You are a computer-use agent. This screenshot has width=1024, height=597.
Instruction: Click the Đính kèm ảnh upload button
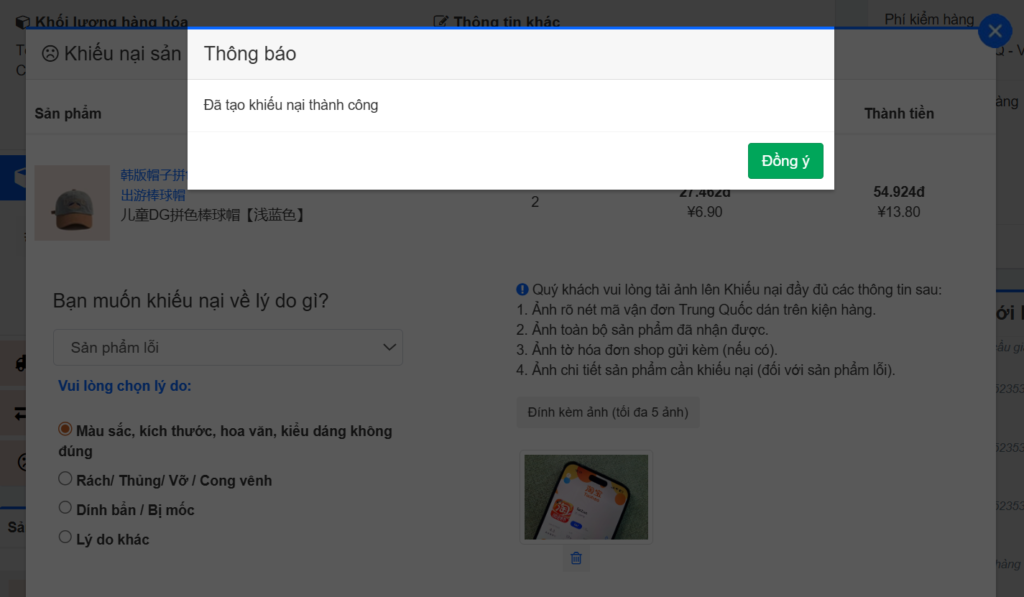coord(607,412)
